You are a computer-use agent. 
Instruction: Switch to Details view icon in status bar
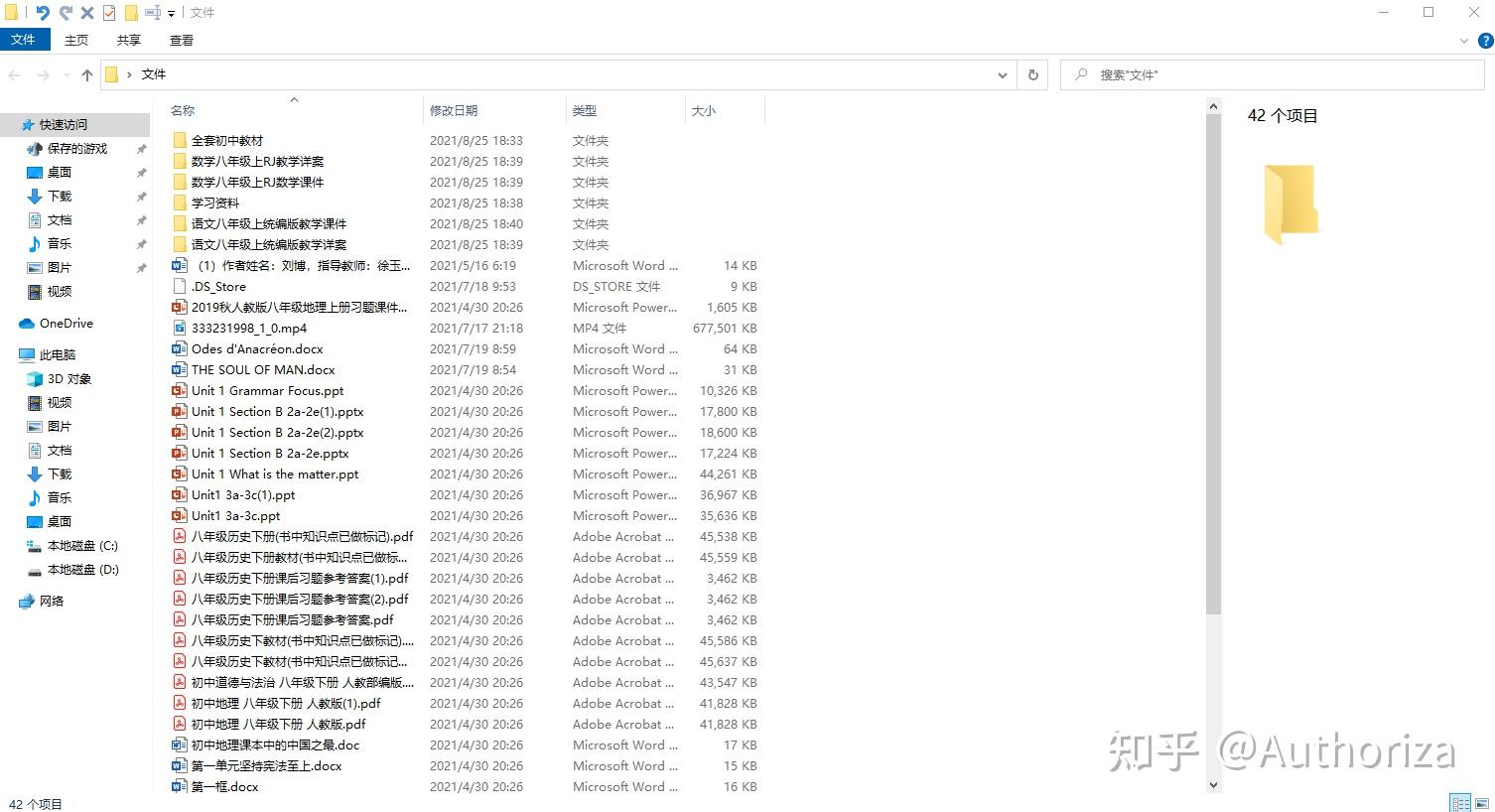1460,803
